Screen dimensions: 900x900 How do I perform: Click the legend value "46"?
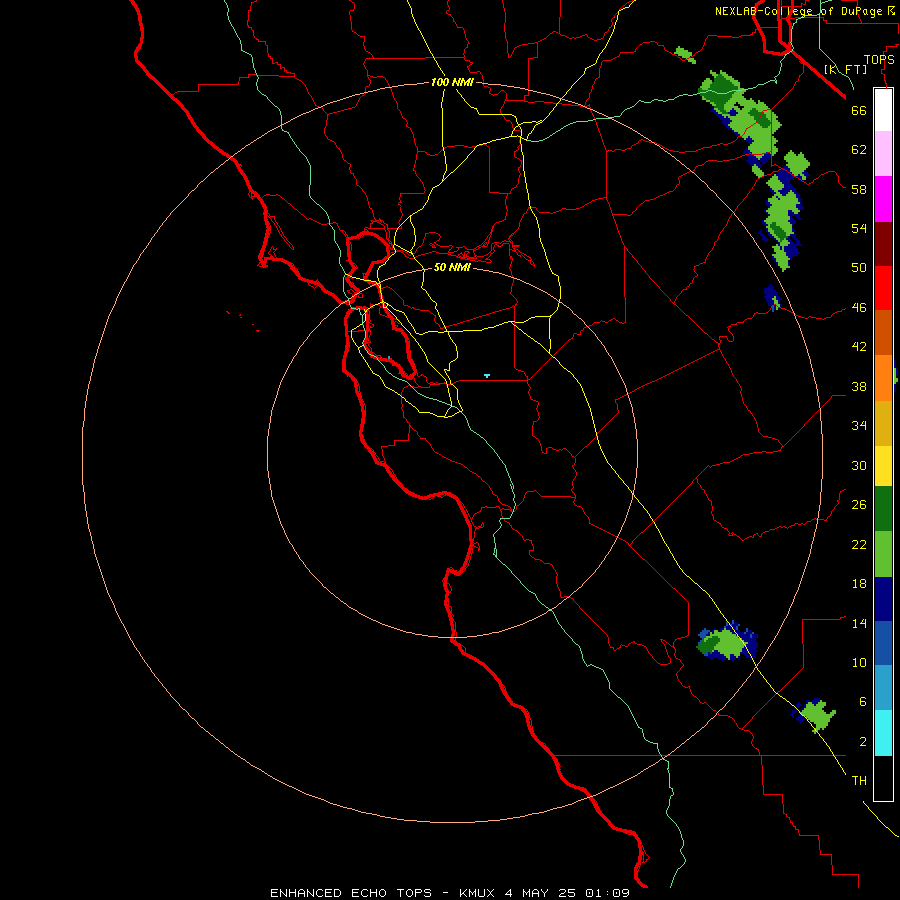click(859, 308)
